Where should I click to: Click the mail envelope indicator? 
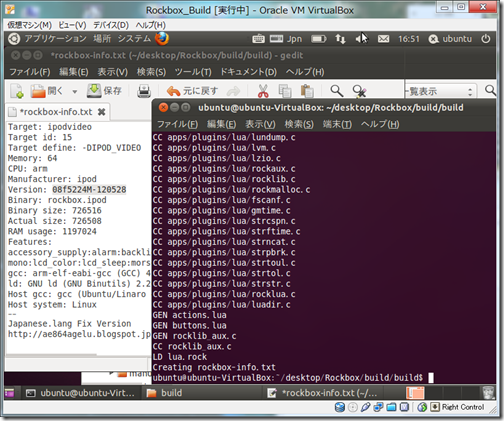tap(383, 39)
